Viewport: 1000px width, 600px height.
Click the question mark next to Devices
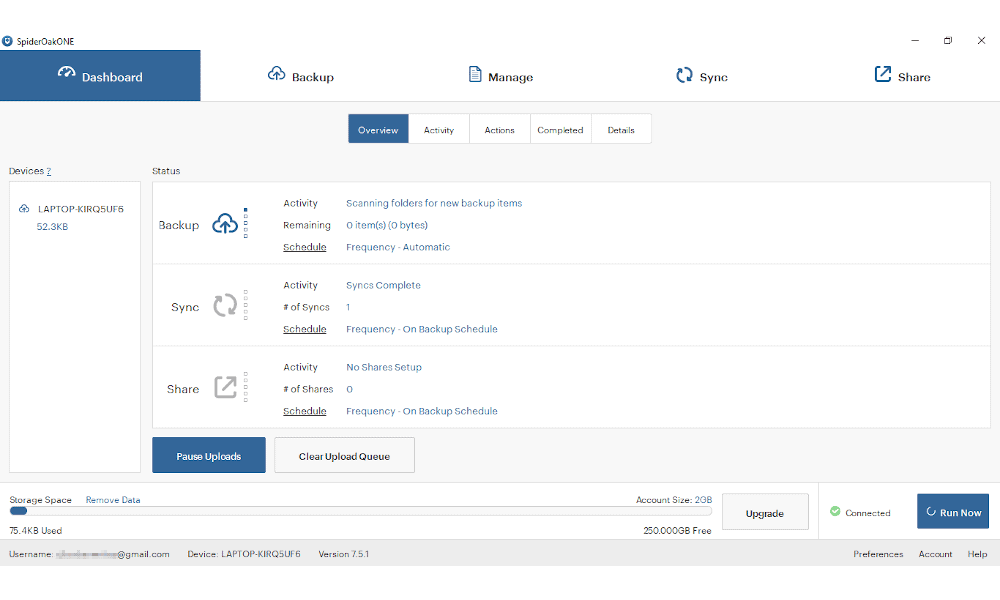(48, 171)
